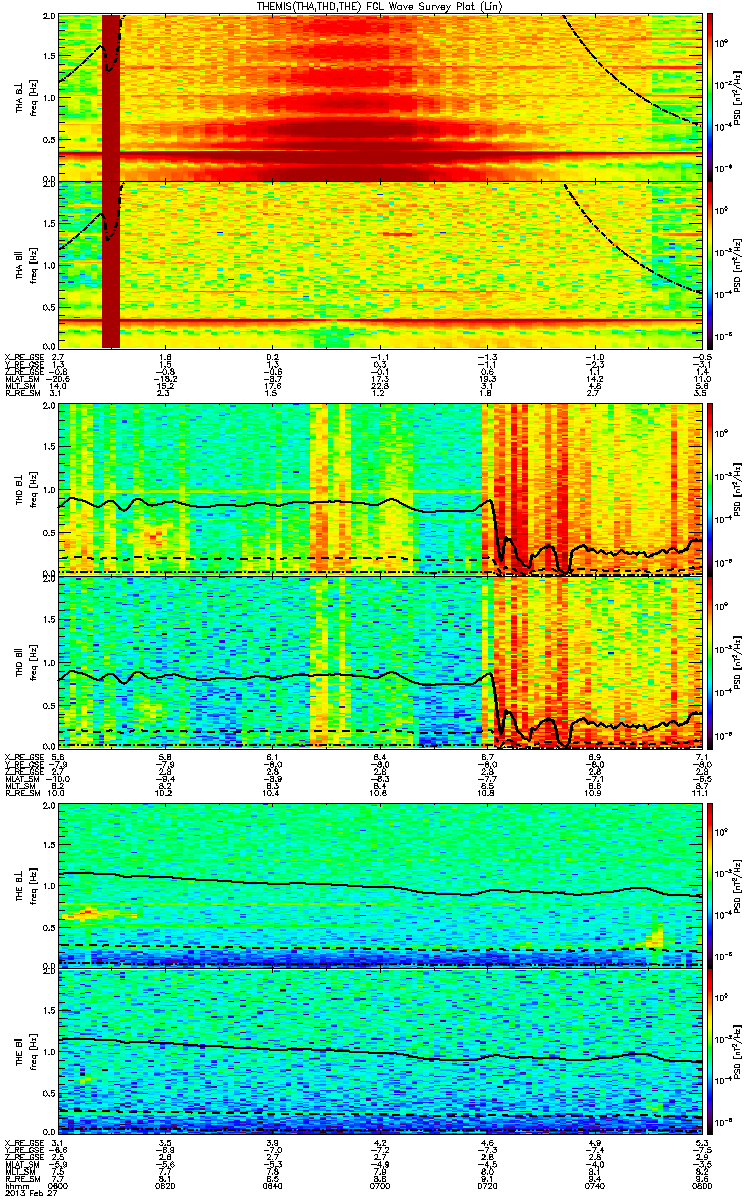750x1200 pixels.
Task: Click the '0620' time tick label
Action: [165, 1186]
